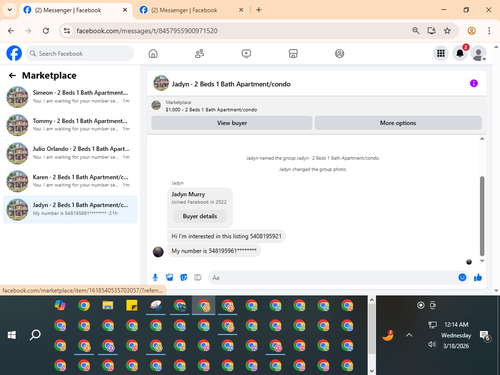Image resolution: width=500 pixels, height=375 pixels.
Task: Open Chrome profile icon
Action: [471, 31]
